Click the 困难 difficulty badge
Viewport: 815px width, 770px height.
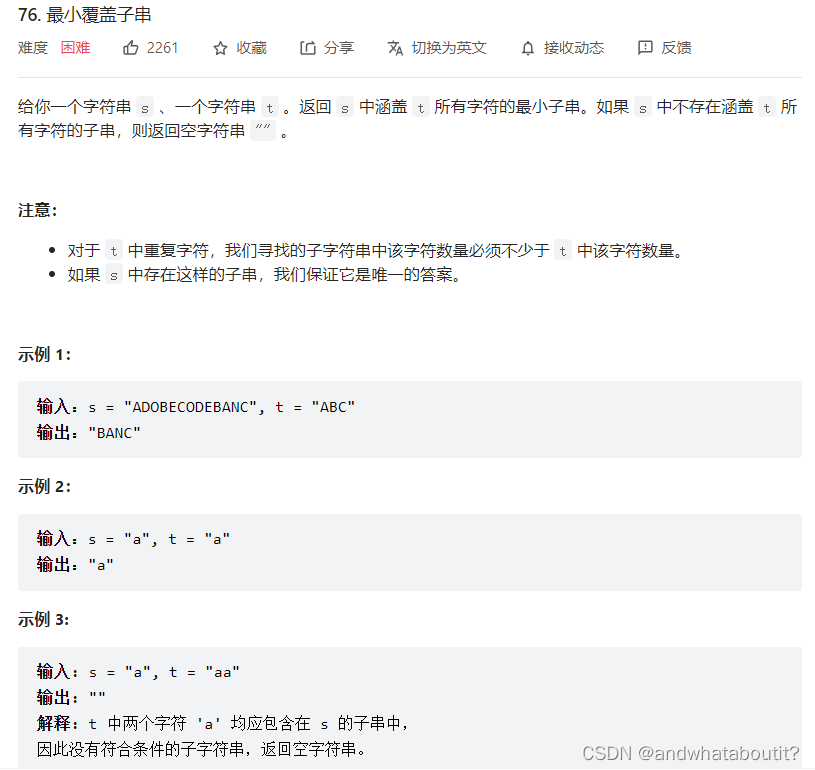click(76, 47)
